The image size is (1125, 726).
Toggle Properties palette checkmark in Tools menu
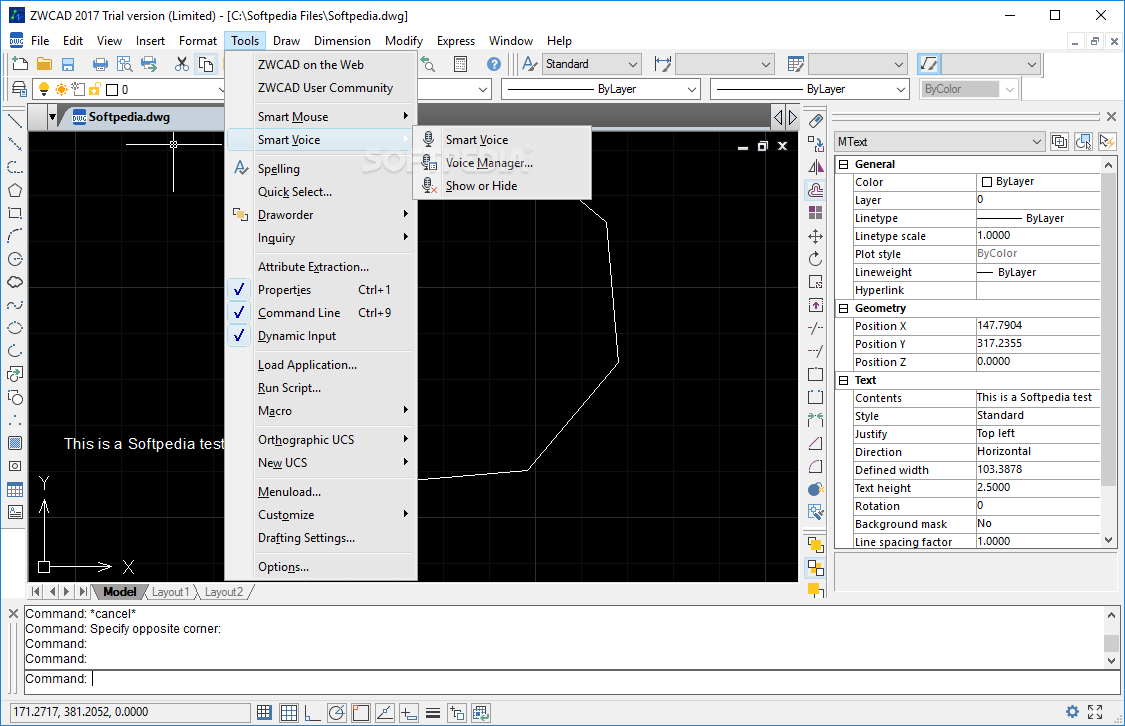click(x=240, y=289)
